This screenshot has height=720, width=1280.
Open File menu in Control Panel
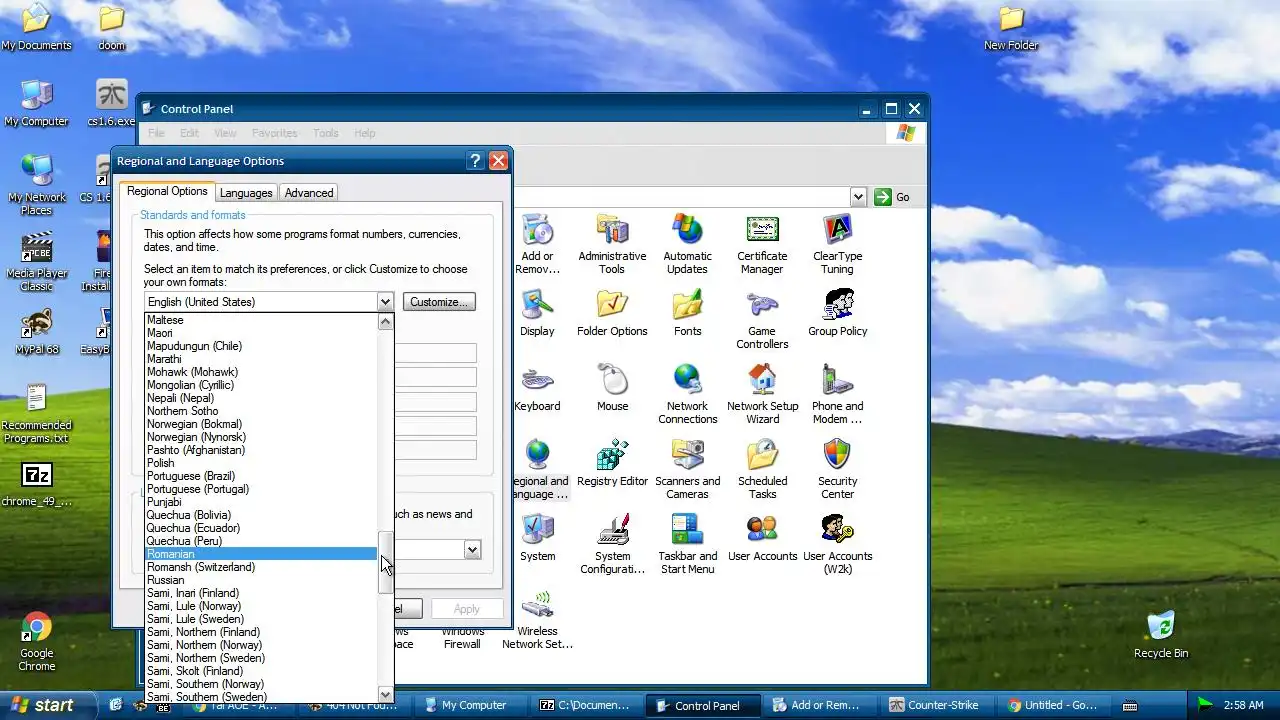point(156,133)
